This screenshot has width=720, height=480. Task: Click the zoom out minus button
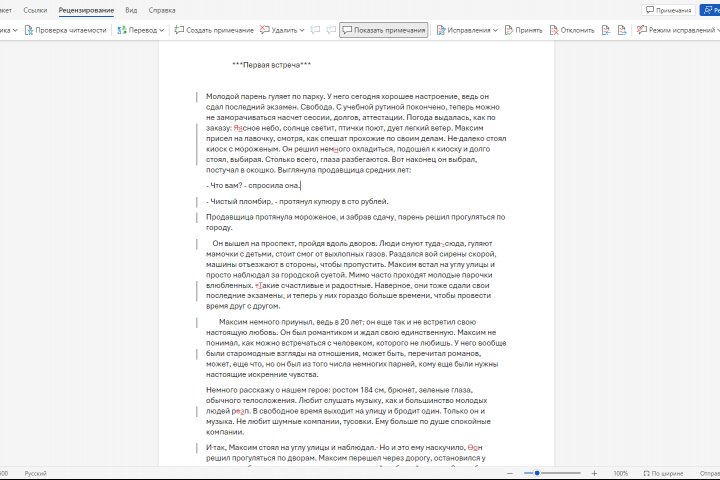510,473
